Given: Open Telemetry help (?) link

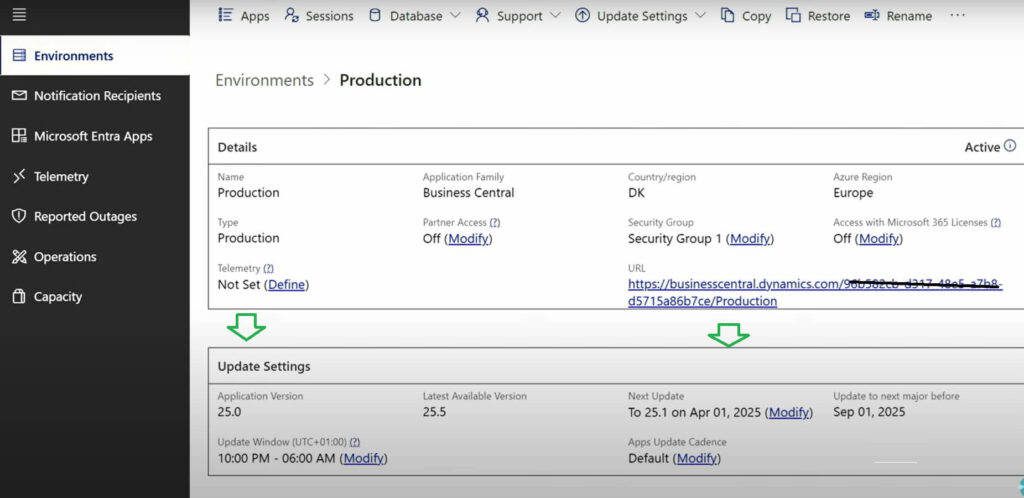Looking at the screenshot, I should pyautogui.click(x=268, y=268).
